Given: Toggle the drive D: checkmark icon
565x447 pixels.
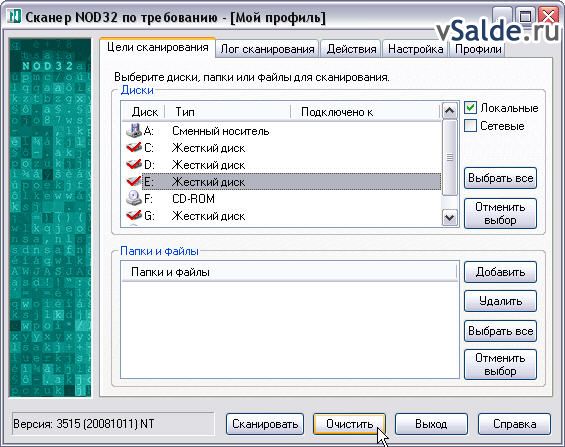Looking at the screenshot, I should [x=134, y=164].
